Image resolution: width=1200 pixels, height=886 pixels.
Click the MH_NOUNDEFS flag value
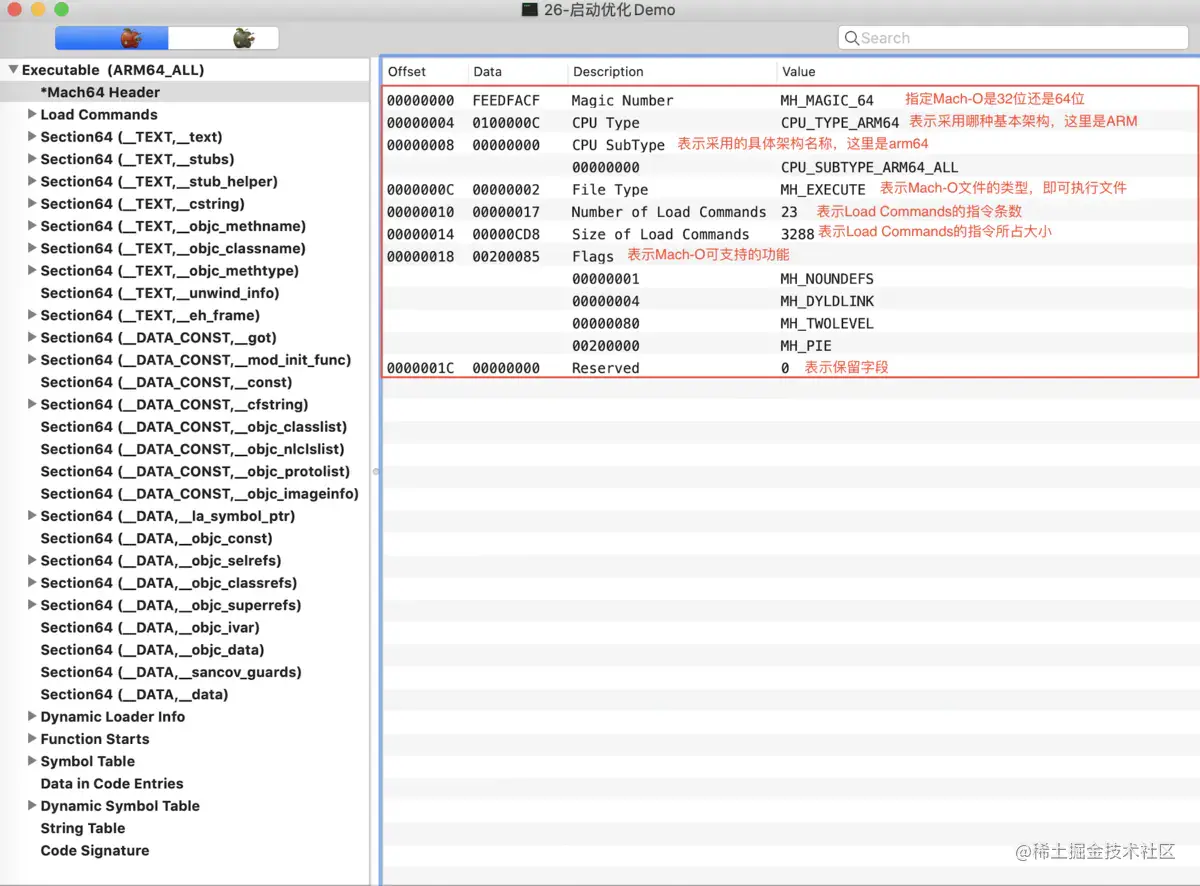click(x=827, y=279)
